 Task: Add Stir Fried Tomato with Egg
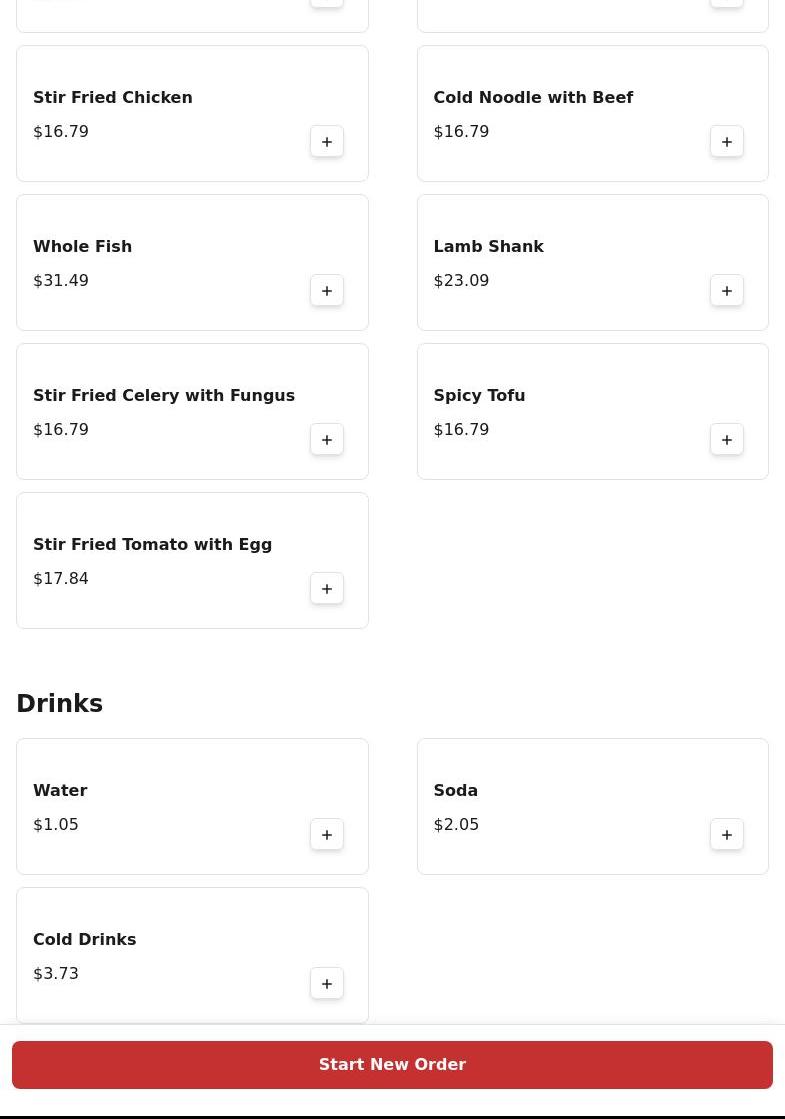click(x=327, y=589)
